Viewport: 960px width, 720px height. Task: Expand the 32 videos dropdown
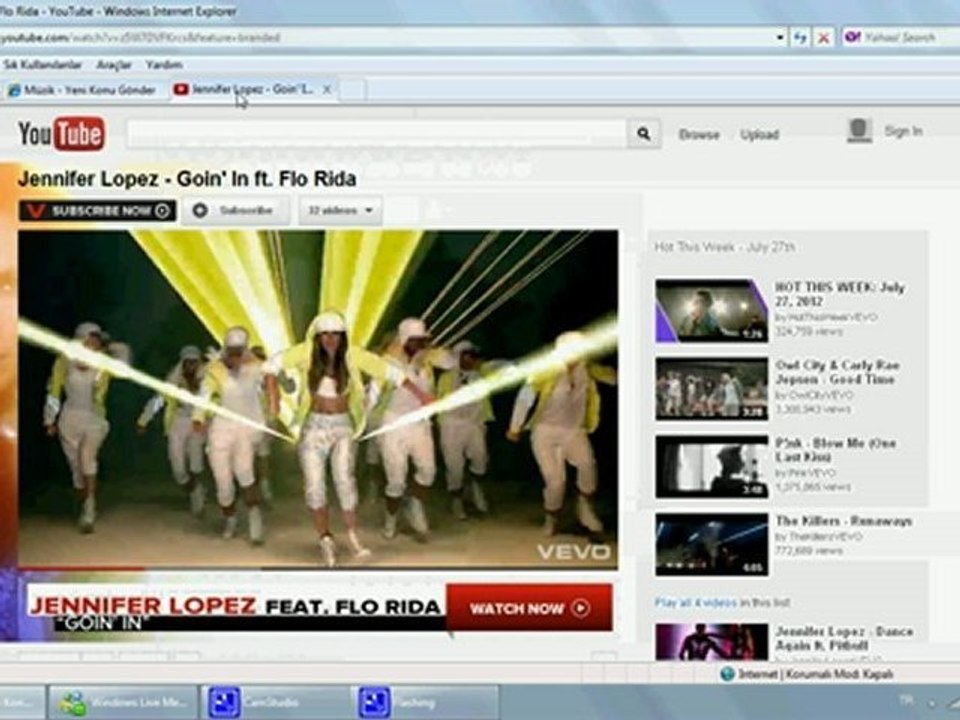point(340,211)
